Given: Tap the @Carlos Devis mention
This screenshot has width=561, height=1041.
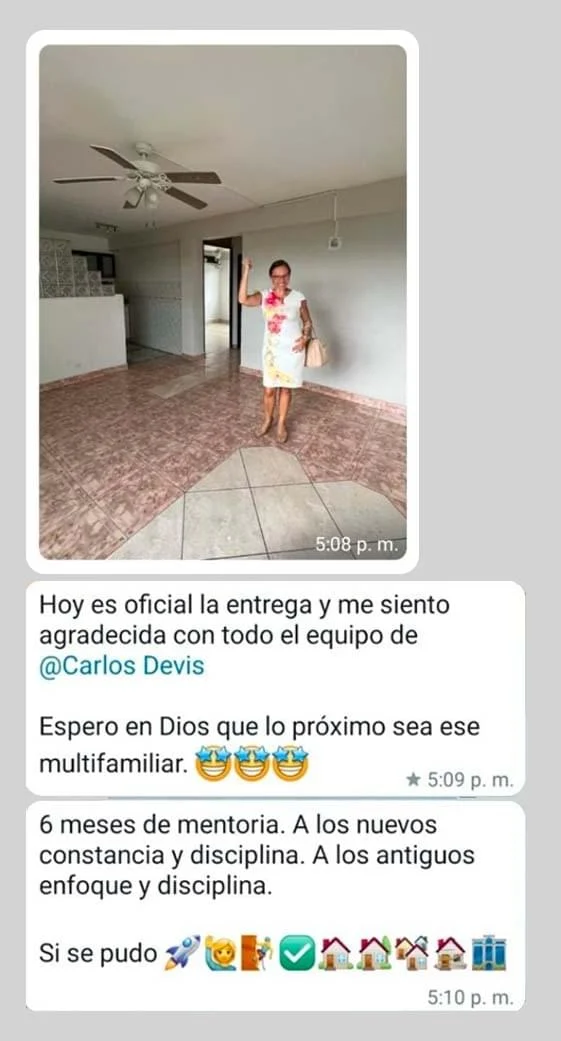Looking at the screenshot, I should (x=121, y=666).
